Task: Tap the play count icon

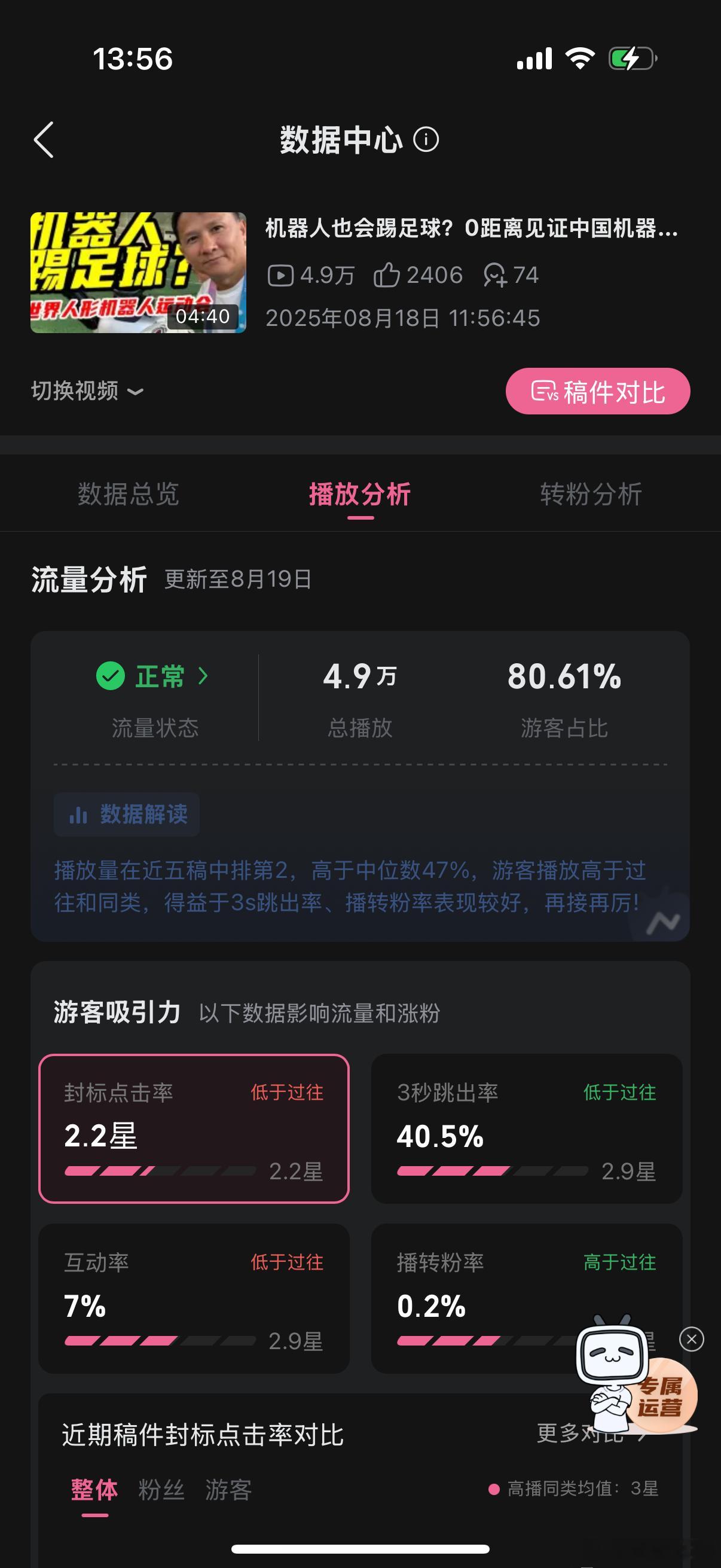Action: [280, 275]
